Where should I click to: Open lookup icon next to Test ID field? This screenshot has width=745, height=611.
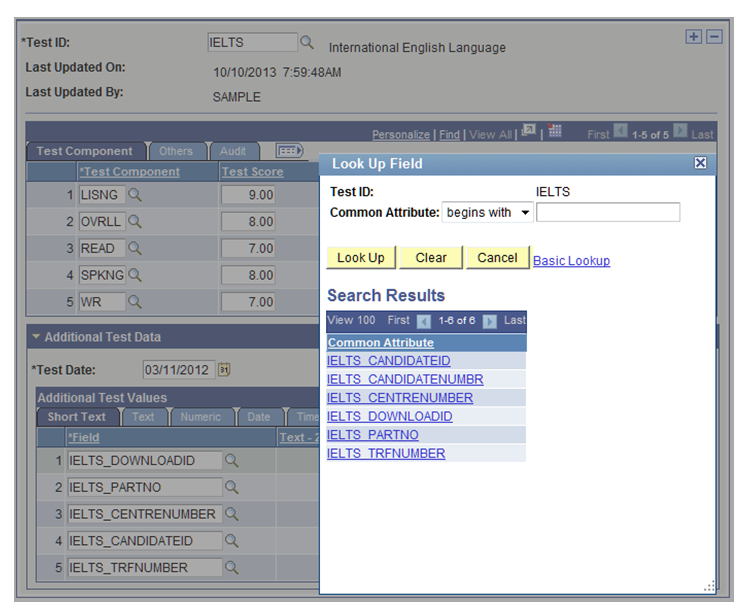307,43
